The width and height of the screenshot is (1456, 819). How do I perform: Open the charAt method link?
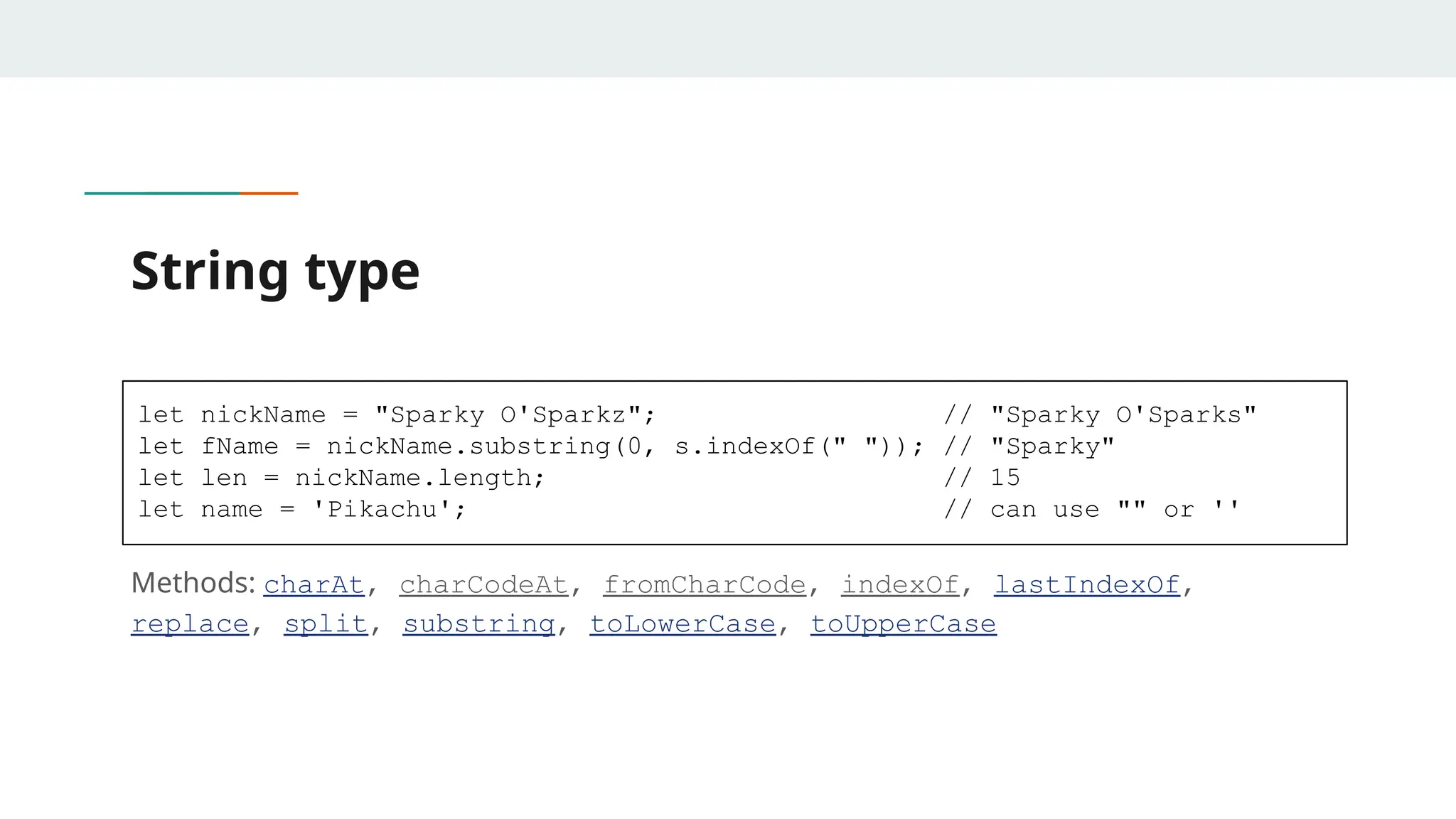[314, 584]
